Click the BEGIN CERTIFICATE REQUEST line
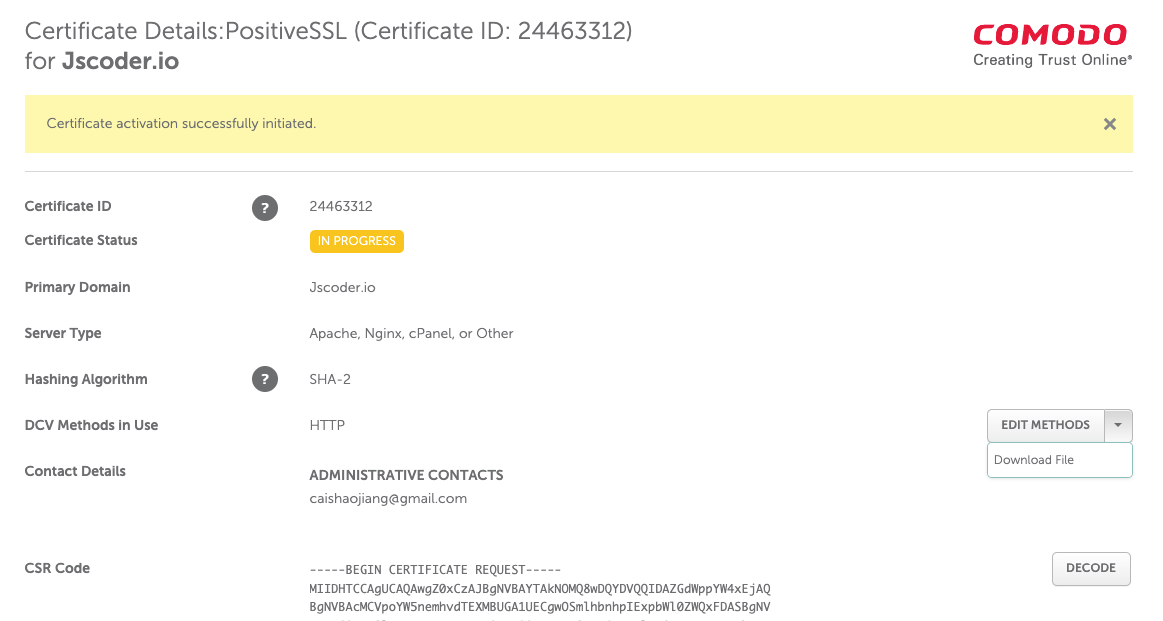Image resolution: width=1163 pixels, height=621 pixels. [x=435, y=570]
